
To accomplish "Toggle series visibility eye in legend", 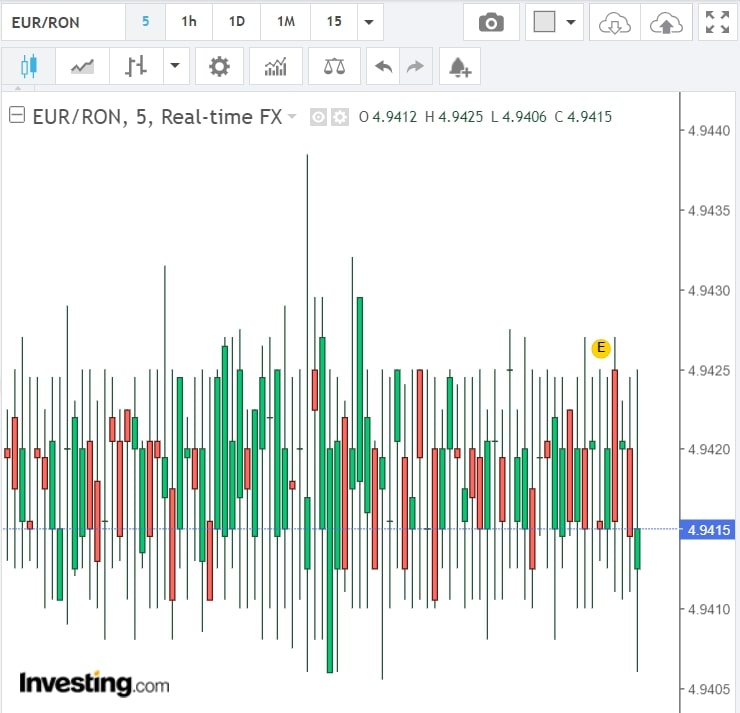I will 318,117.
